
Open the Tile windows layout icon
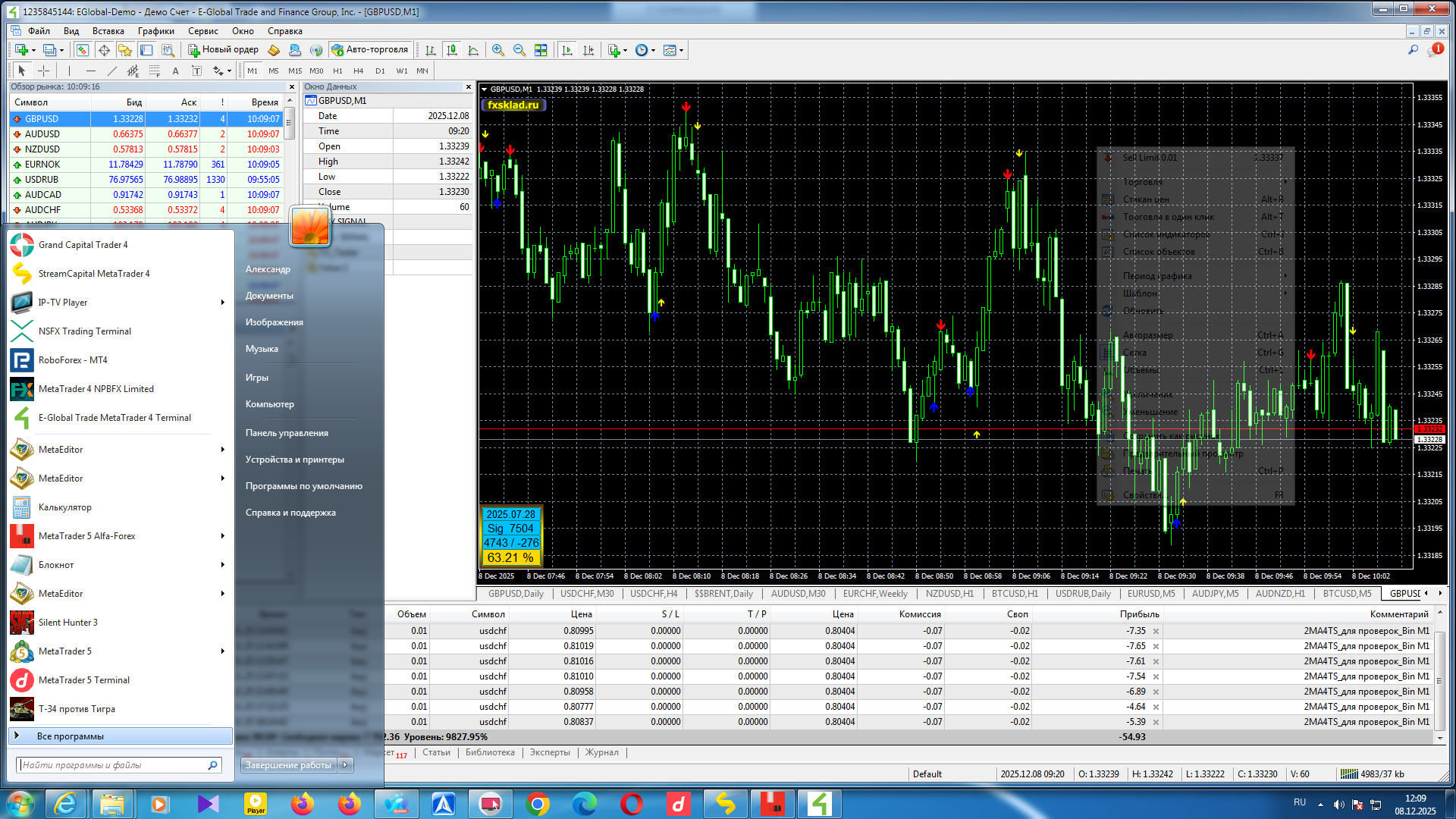[x=541, y=50]
